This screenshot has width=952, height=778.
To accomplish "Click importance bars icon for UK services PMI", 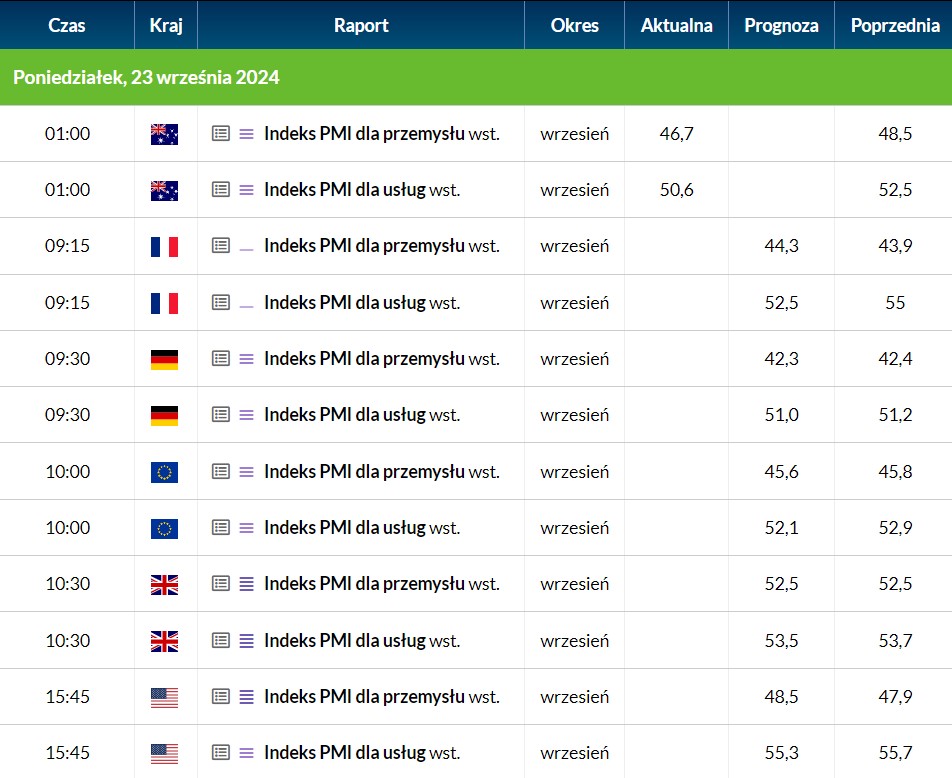I will [246, 641].
